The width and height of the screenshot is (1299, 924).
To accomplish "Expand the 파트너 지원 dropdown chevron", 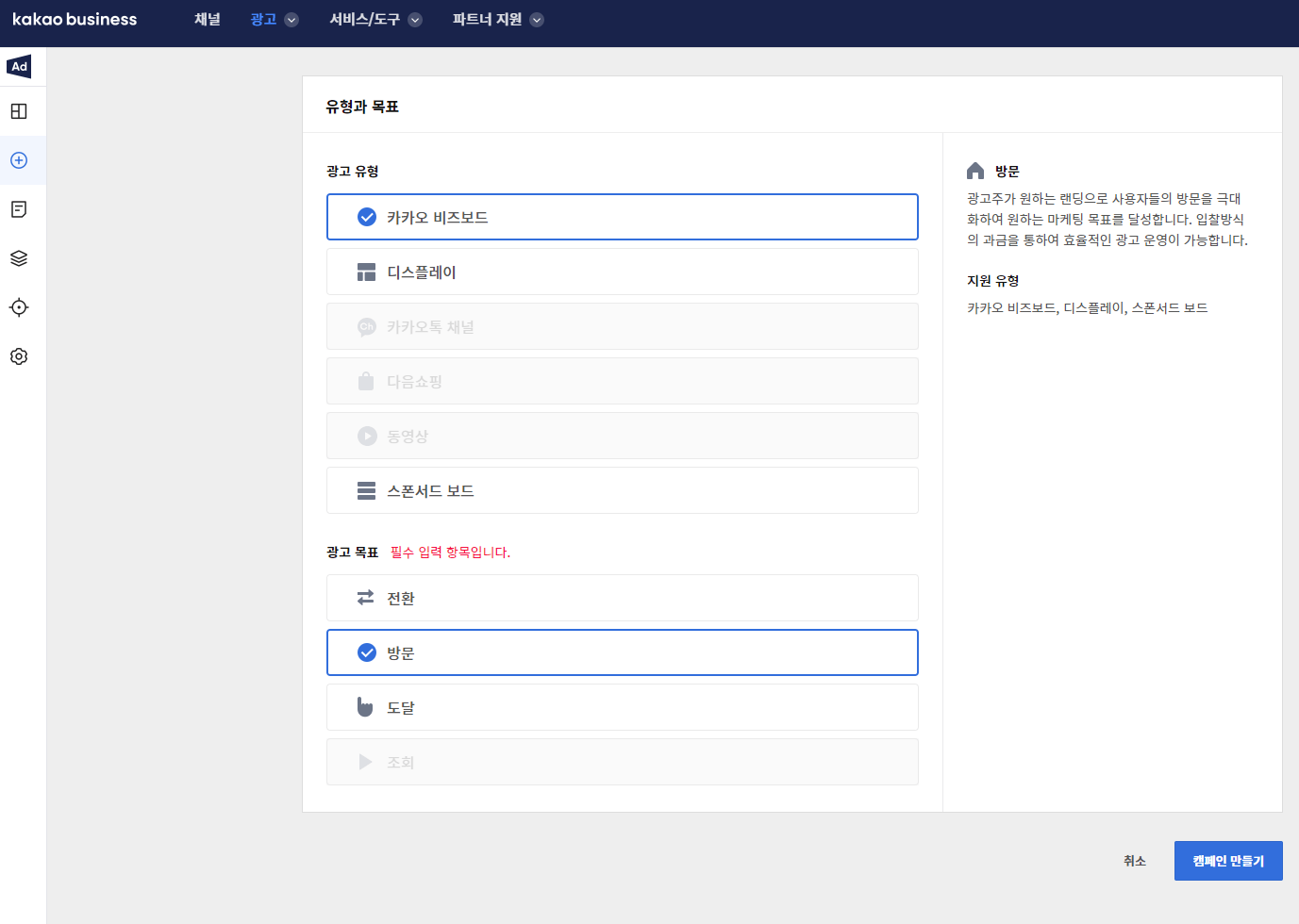I will pyautogui.click(x=537, y=20).
